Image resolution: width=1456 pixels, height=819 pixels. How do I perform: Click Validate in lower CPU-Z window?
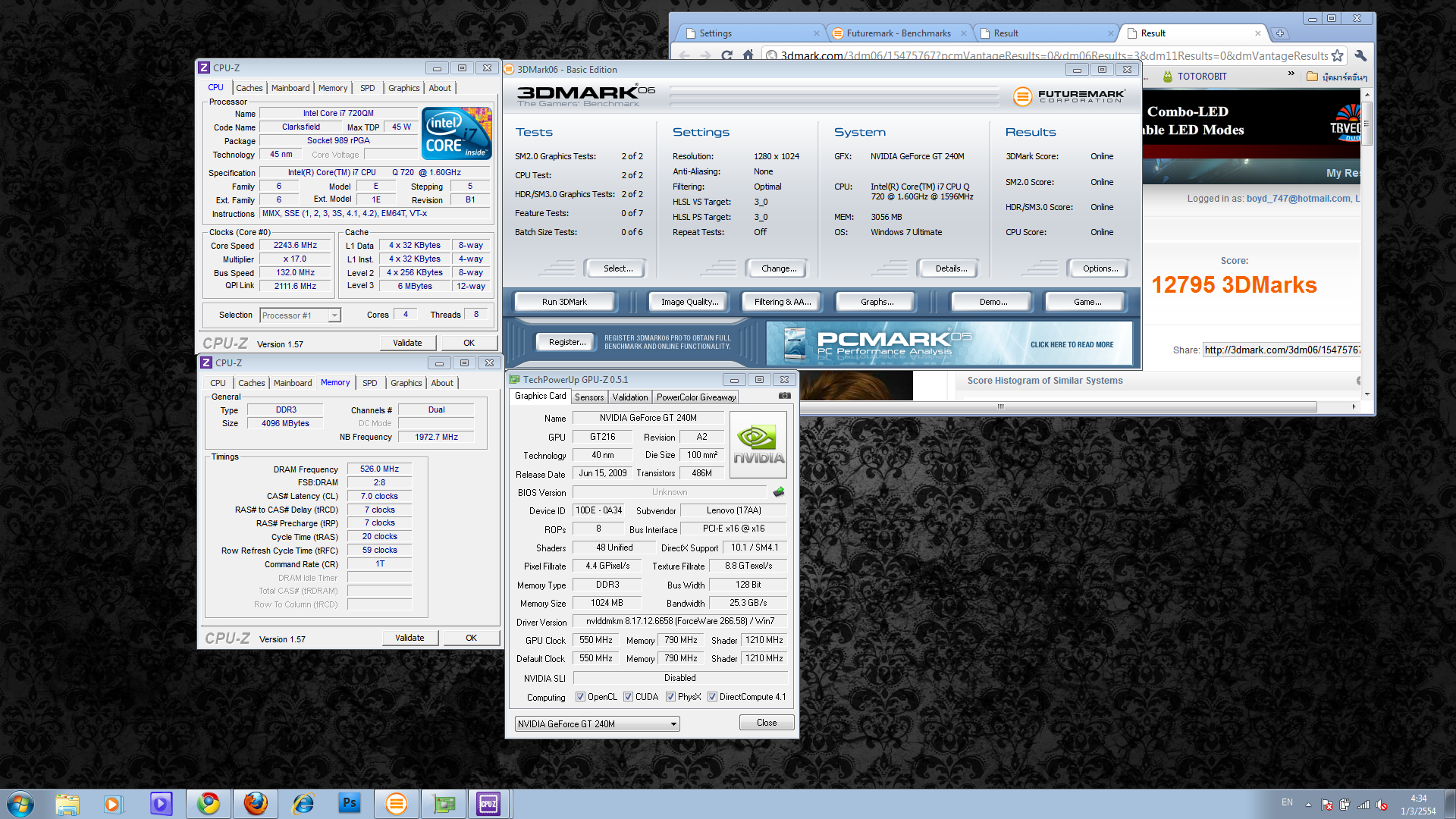click(x=409, y=638)
